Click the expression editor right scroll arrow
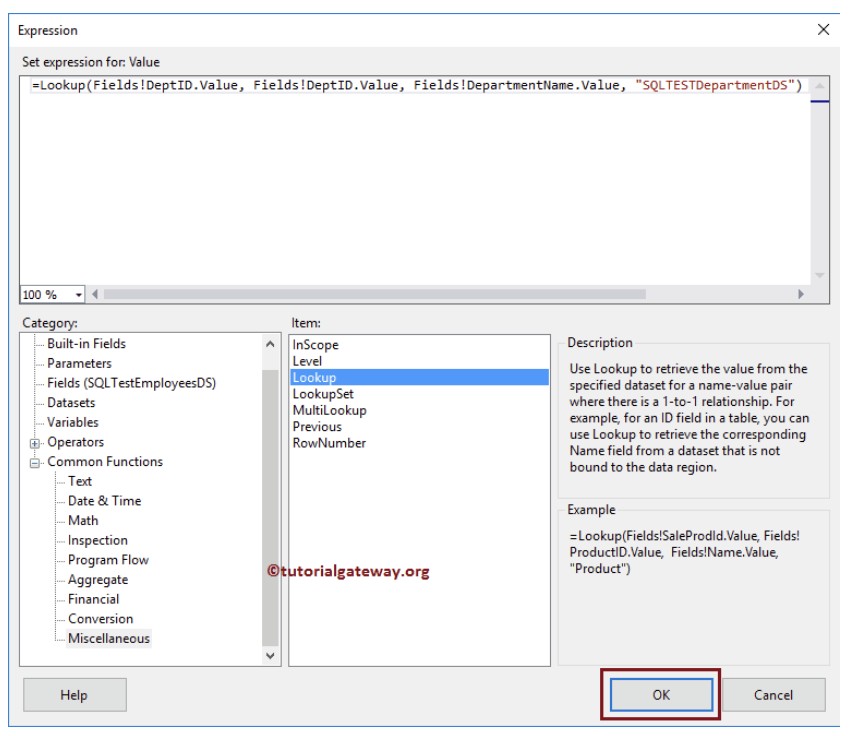The height and width of the screenshot is (736, 850). click(801, 294)
